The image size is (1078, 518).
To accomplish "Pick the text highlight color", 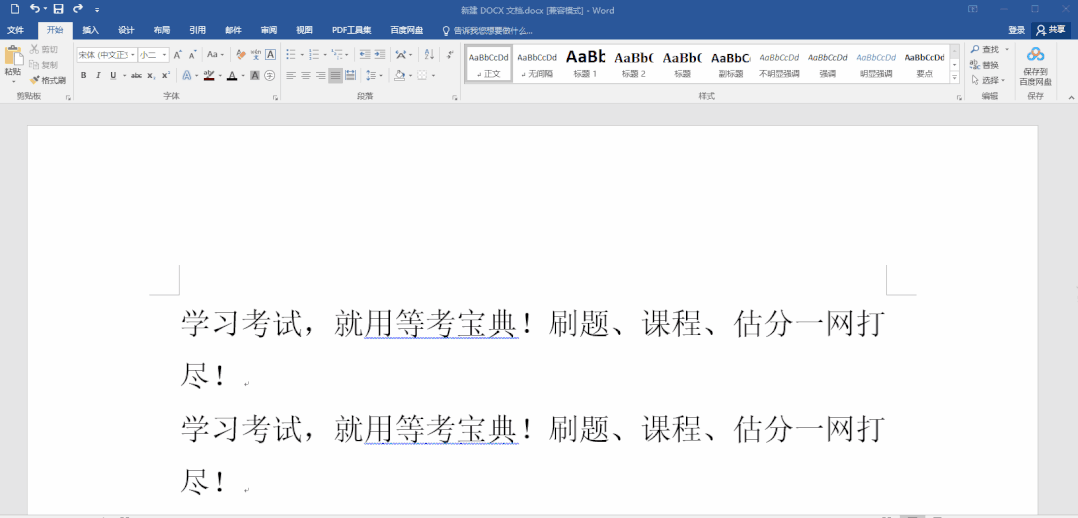I will coord(210,76).
